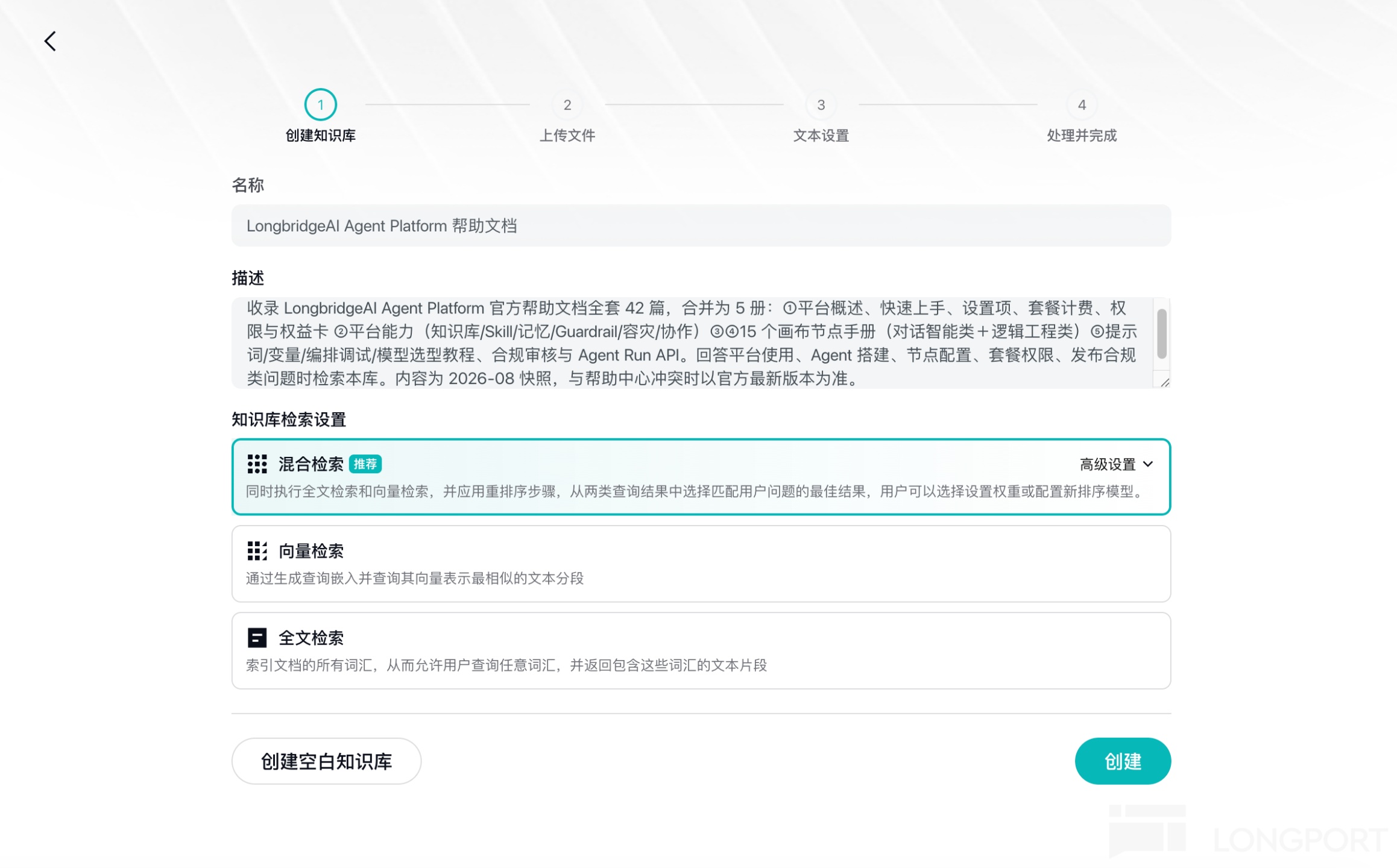Go to step 3 文本设置
The width and height of the screenshot is (1397, 868).
pyautogui.click(x=821, y=116)
